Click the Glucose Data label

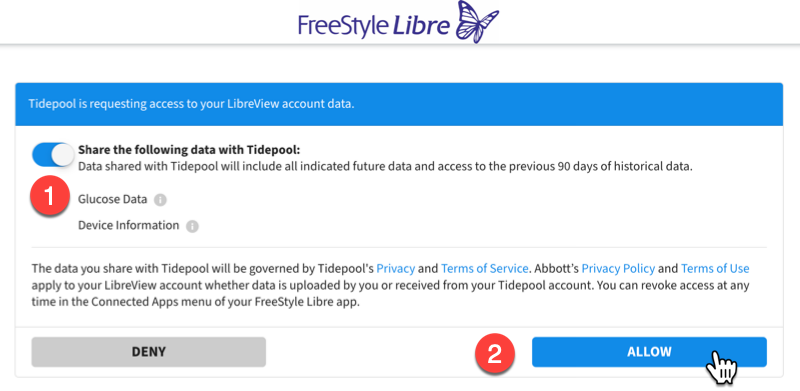(x=112, y=200)
